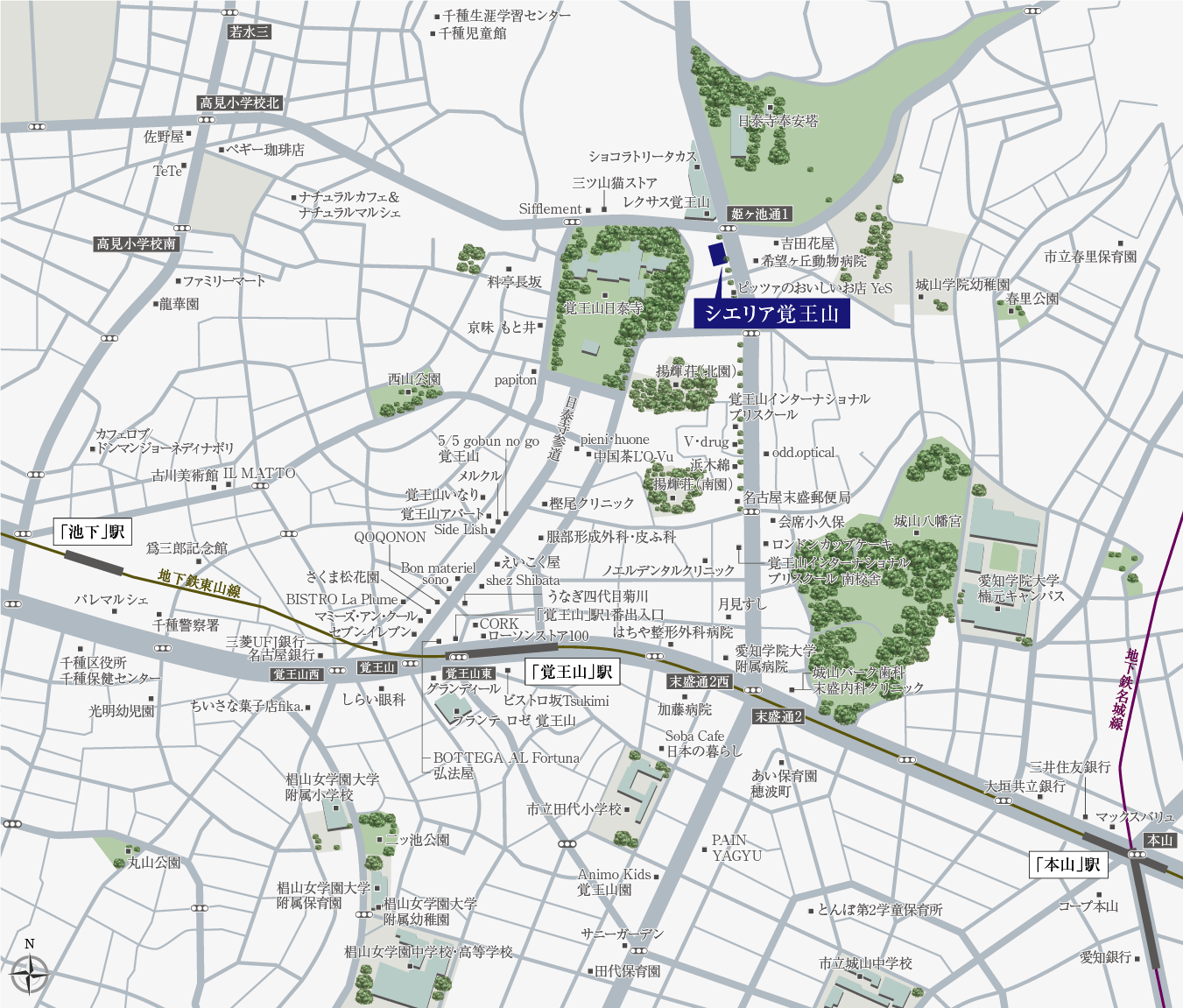Select the 愛知銀行 label
This screenshot has height=1008, width=1183.
[1105, 958]
